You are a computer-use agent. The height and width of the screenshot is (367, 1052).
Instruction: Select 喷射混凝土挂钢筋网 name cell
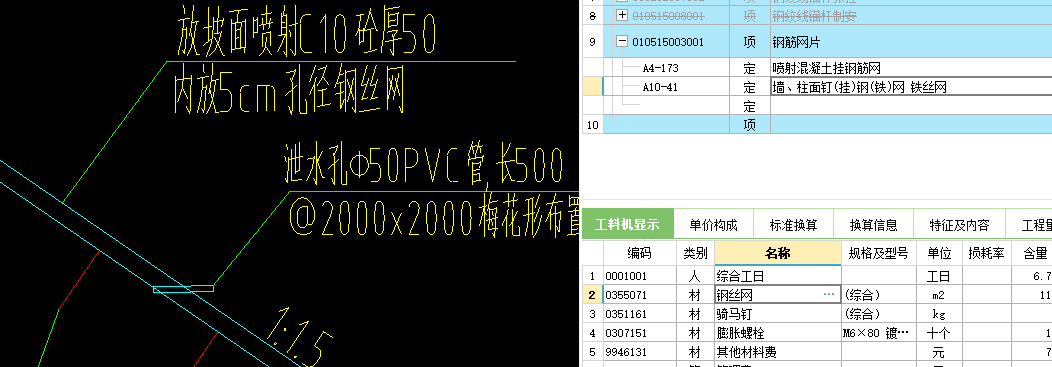click(x=911, y=68)
